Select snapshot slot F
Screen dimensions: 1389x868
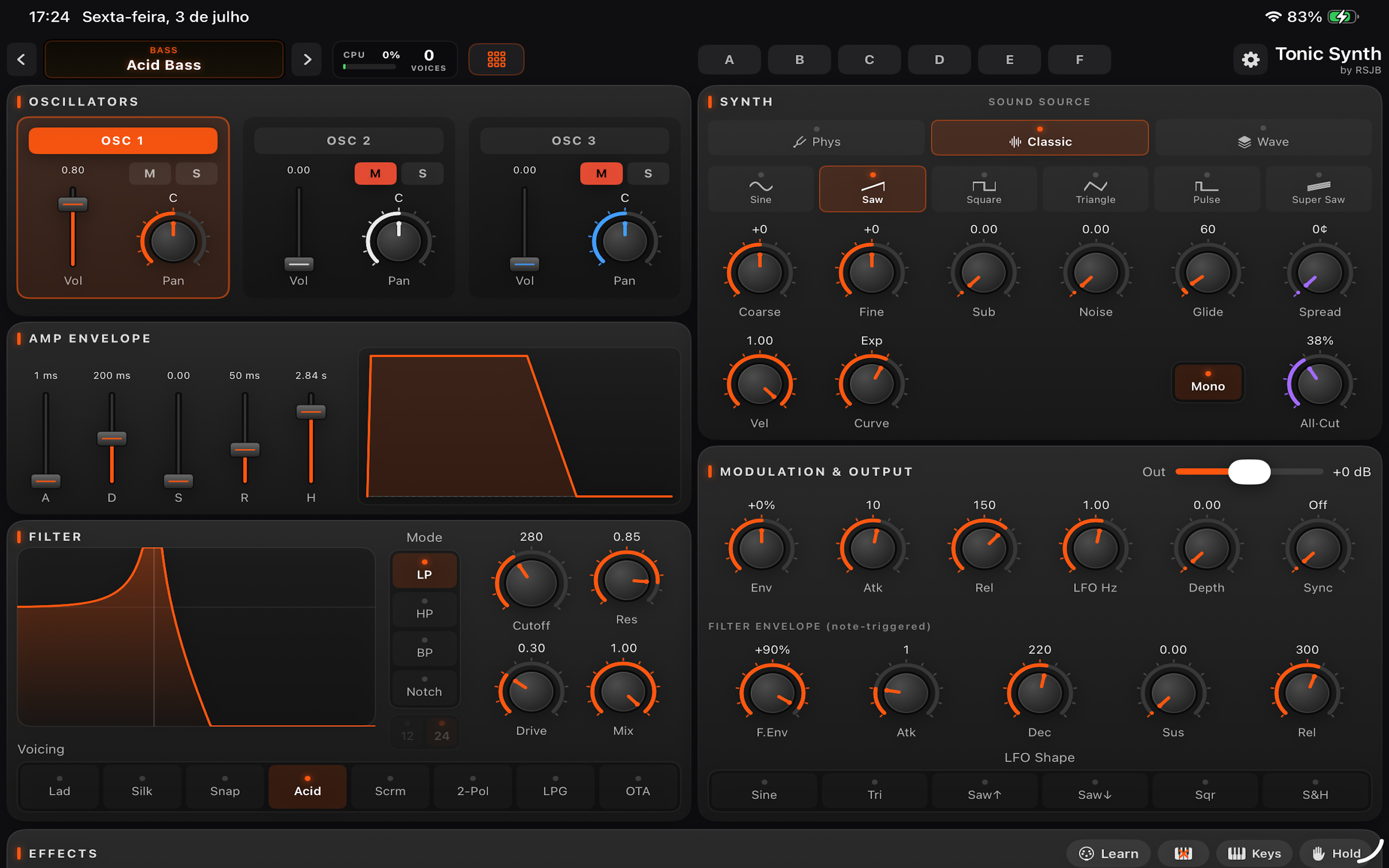(1079, 59)
